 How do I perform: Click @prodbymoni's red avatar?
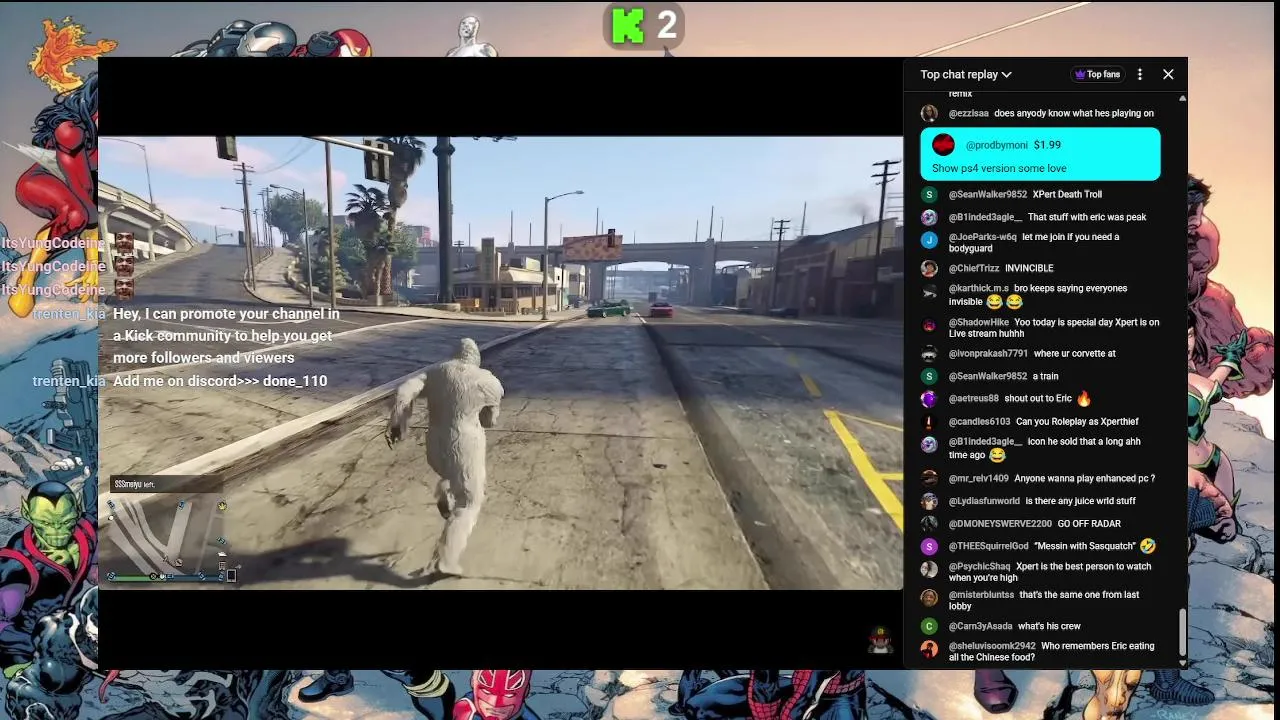943,145
